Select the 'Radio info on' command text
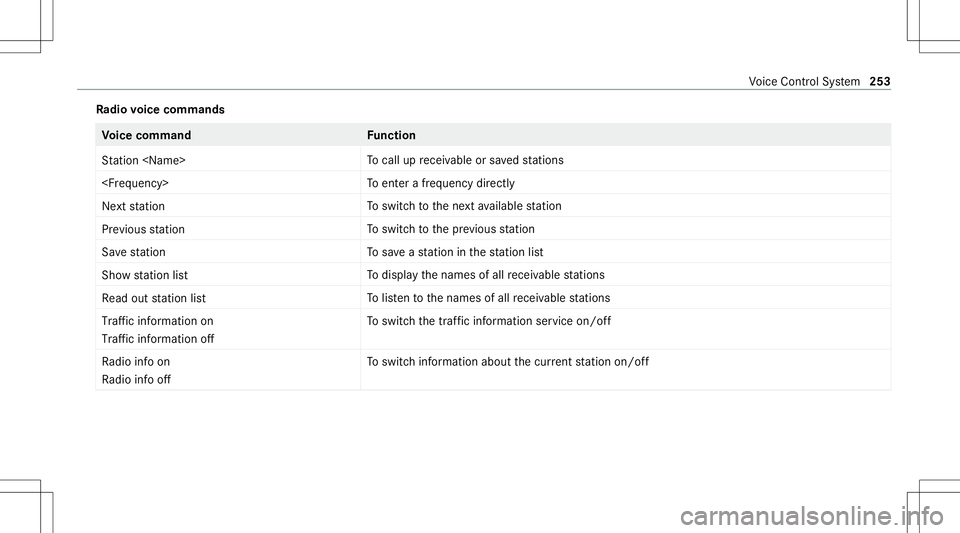Viewport: 960px width, 533px height. click(x=136, y=362)
